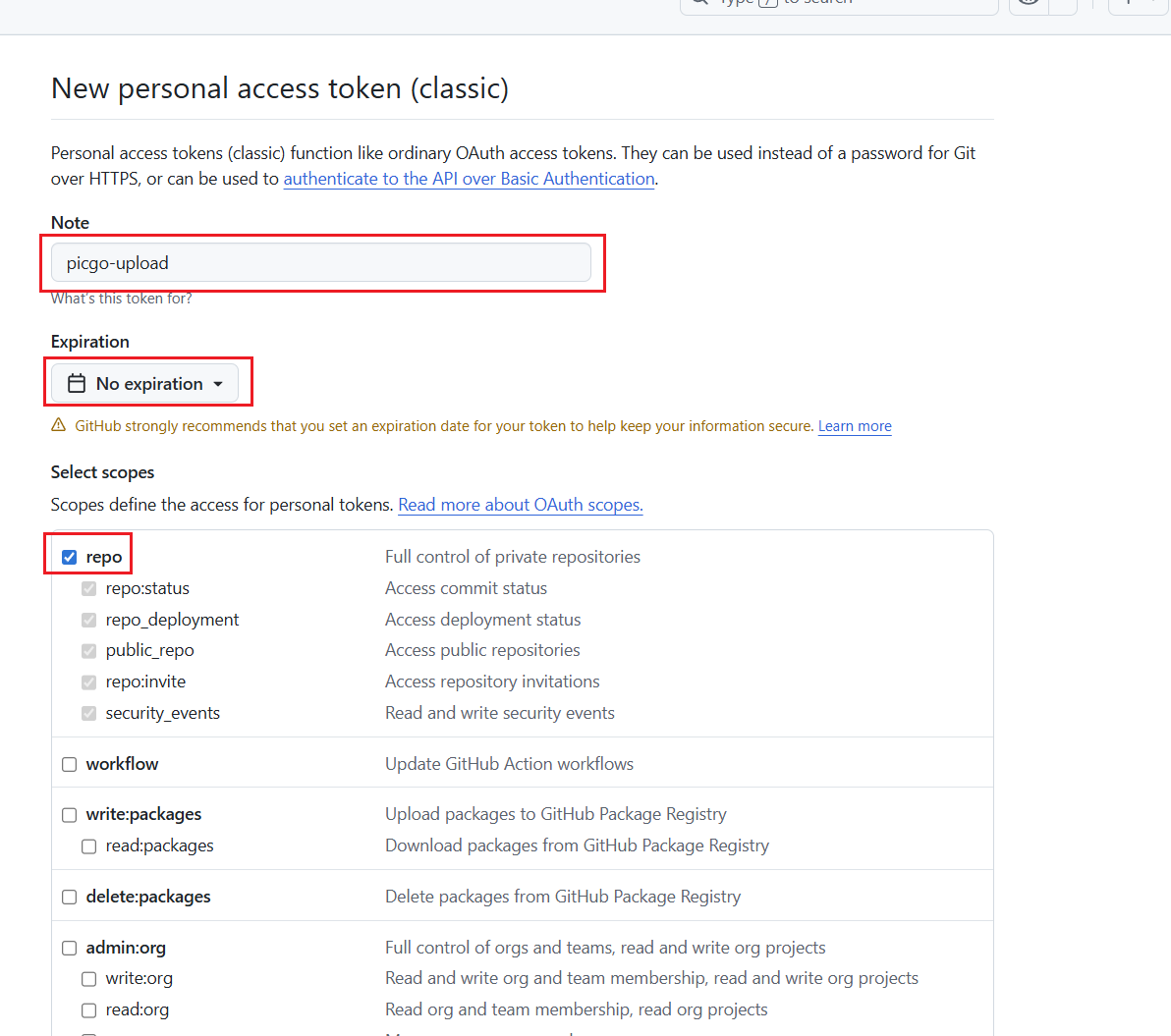Click the public_repo sub-scope checkbox

pyautogui.click(x=89, y=651)
